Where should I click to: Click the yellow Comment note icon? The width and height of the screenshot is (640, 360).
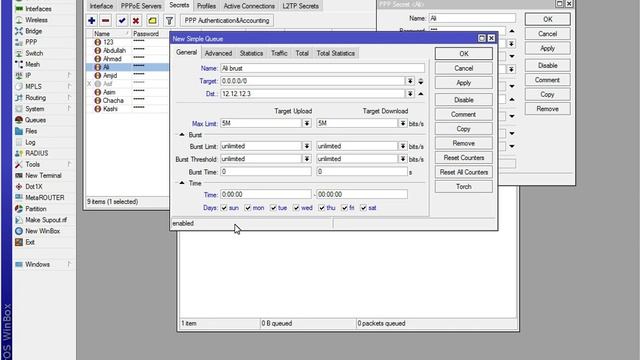click(x=152, y=20)
